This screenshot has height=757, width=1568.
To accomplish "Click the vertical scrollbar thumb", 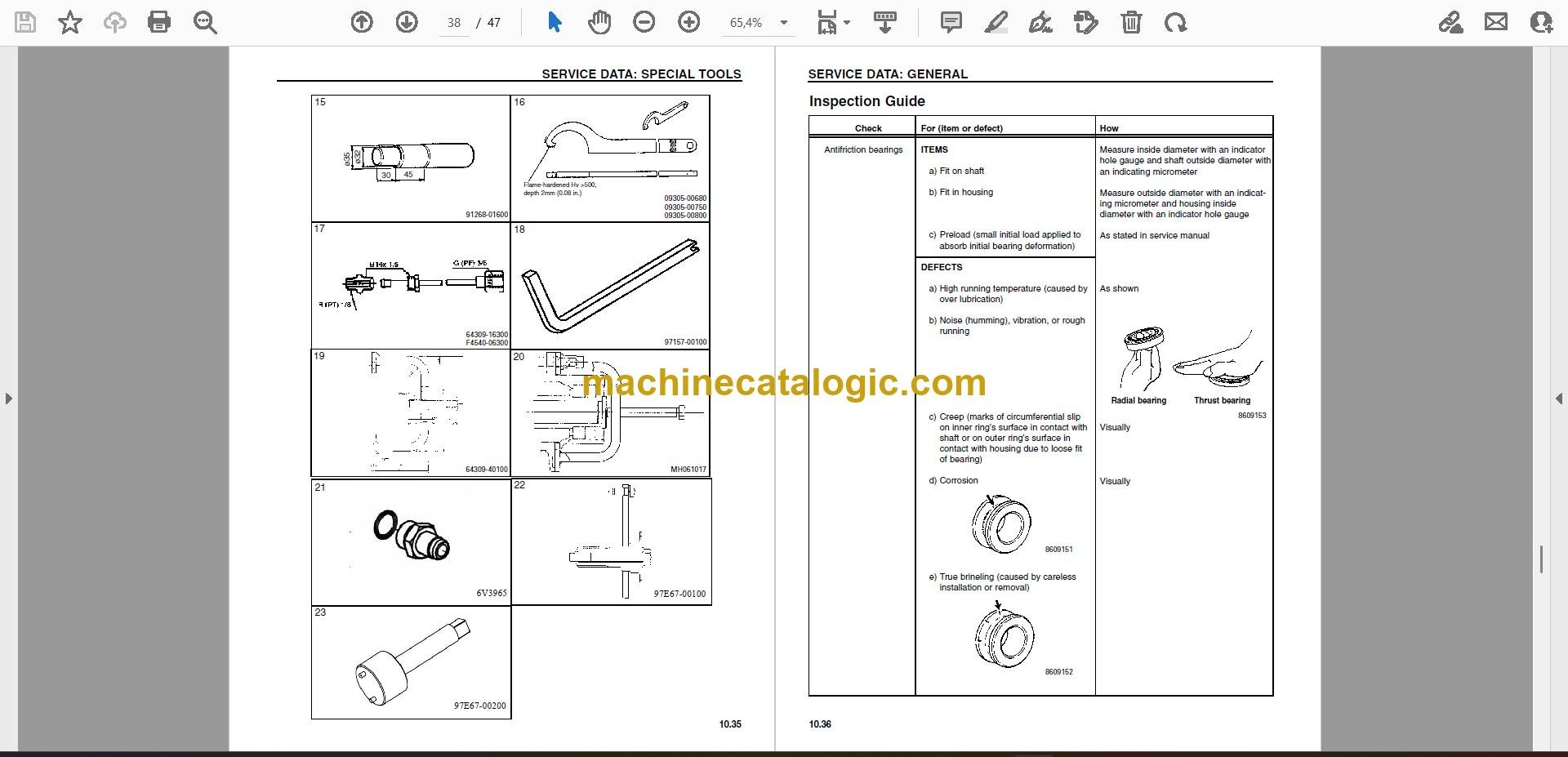I will coord(1541,559).
